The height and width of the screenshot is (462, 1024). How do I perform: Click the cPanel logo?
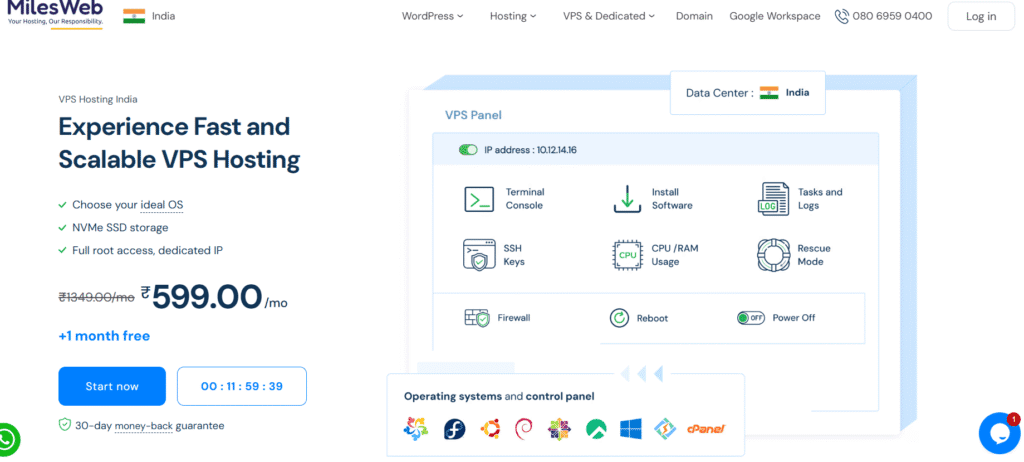point(706,429)
